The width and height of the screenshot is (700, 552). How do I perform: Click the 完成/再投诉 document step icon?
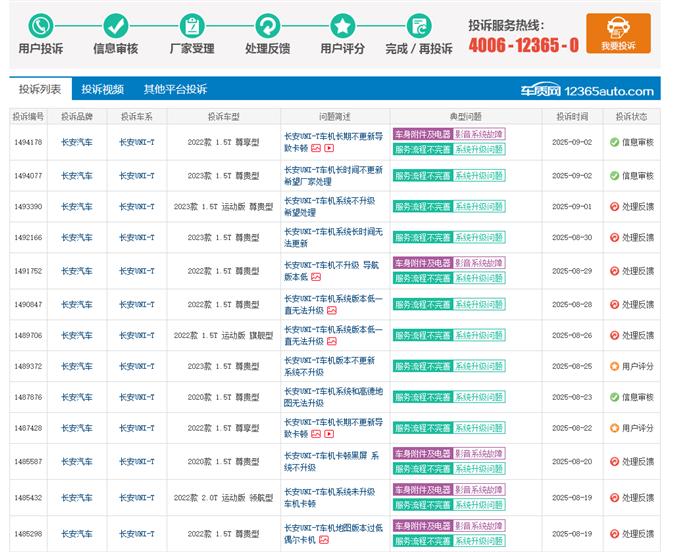pyautogui.click(x=419, y=26)
